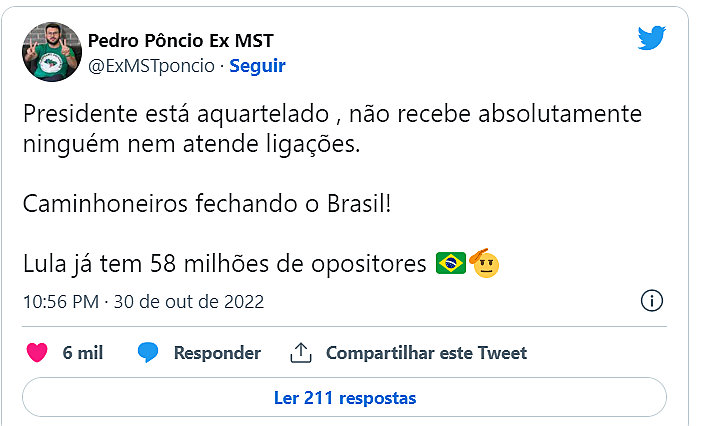The image size is (719, 426).
Task: Click the @ExMSTponcio handle
Action: click(x=151, y=66)
